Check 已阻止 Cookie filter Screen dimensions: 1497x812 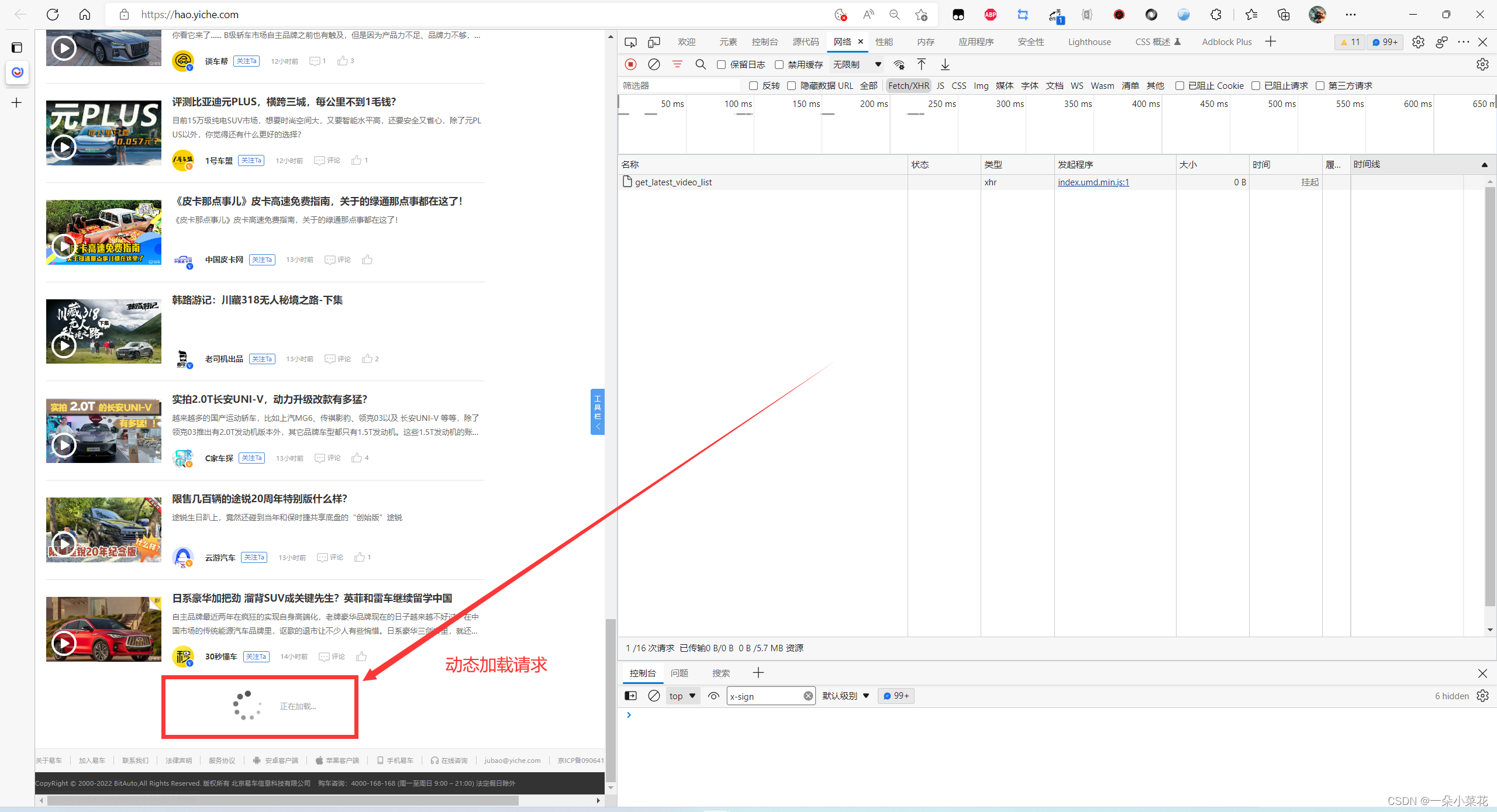pyautogui.click(x=1179, y=86)
